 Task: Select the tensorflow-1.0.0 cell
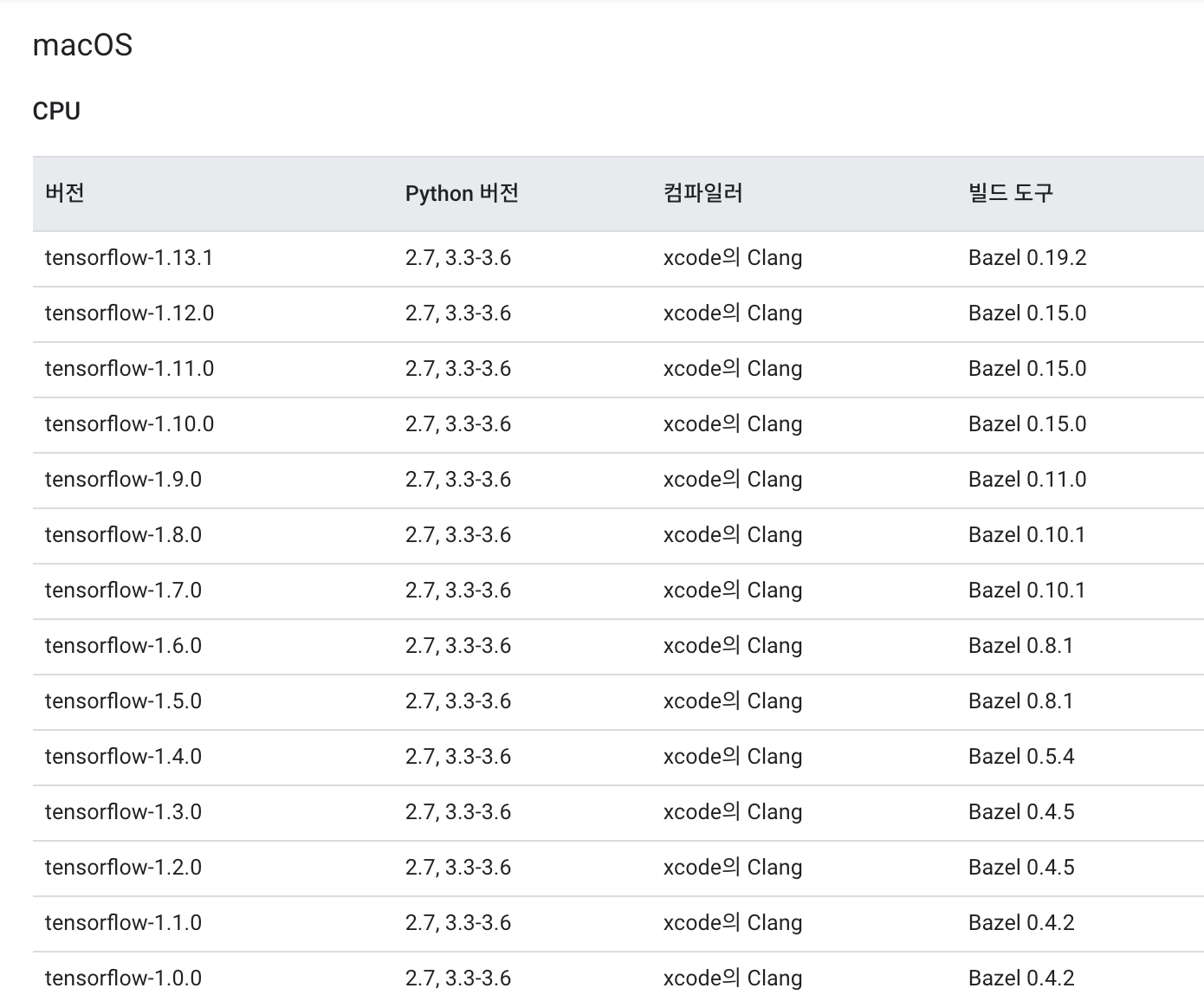click(123, 978)
